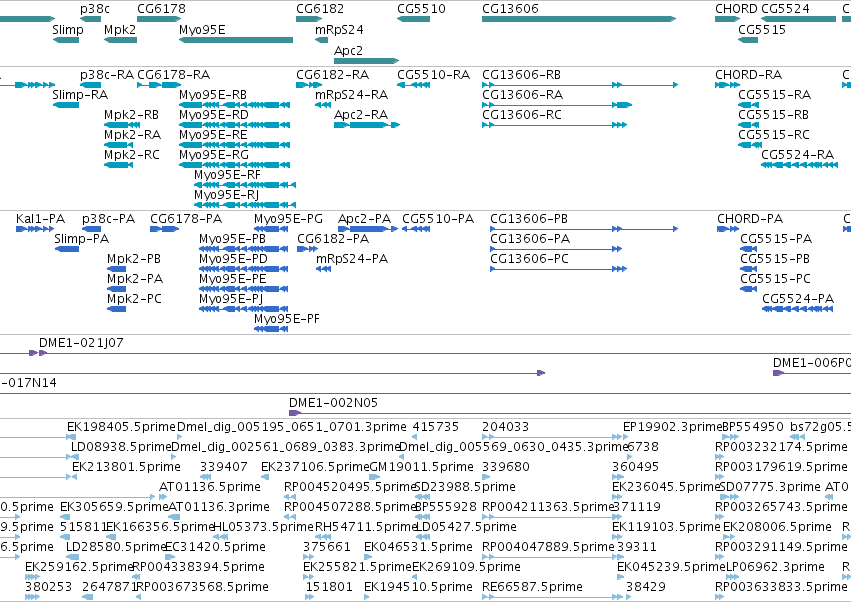The image size is (851, 602).
Task: Click transcript label Myo95E-RE
Action: click(213, 135)
